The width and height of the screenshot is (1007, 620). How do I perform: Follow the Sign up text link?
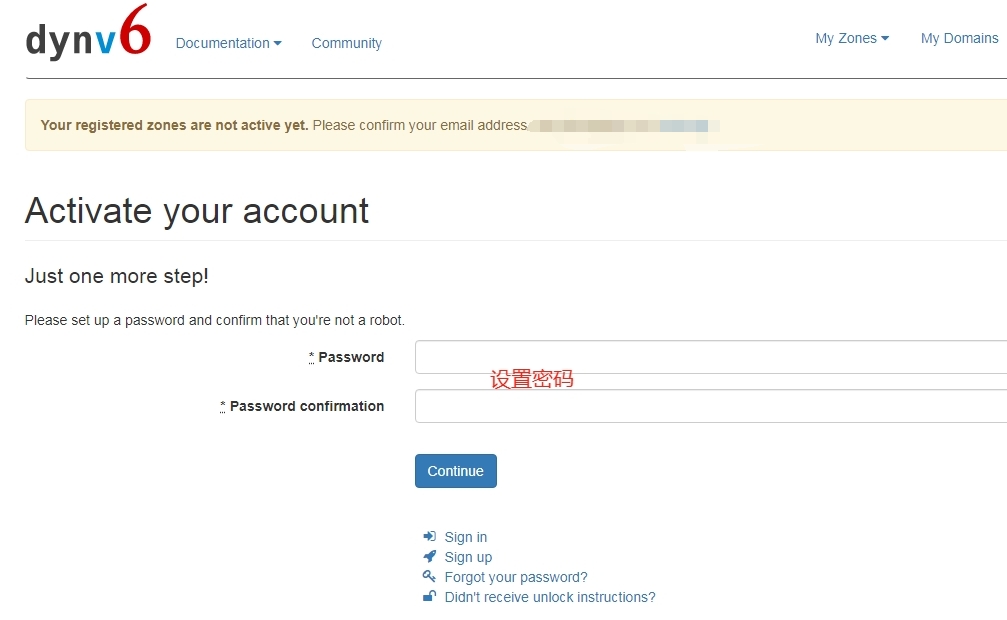coord(468,557)
